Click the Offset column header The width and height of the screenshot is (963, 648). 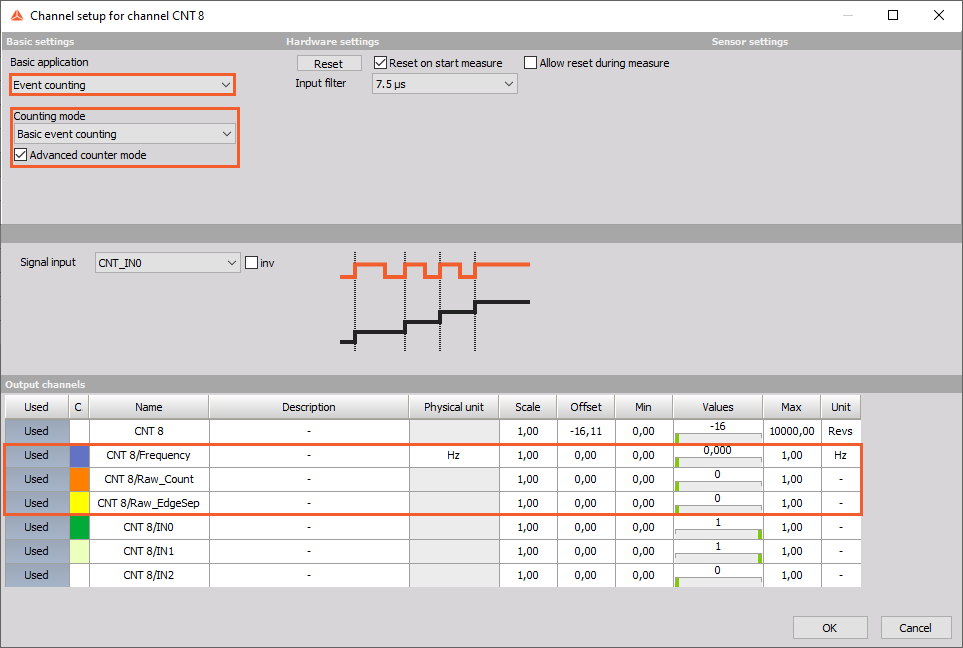586,407
